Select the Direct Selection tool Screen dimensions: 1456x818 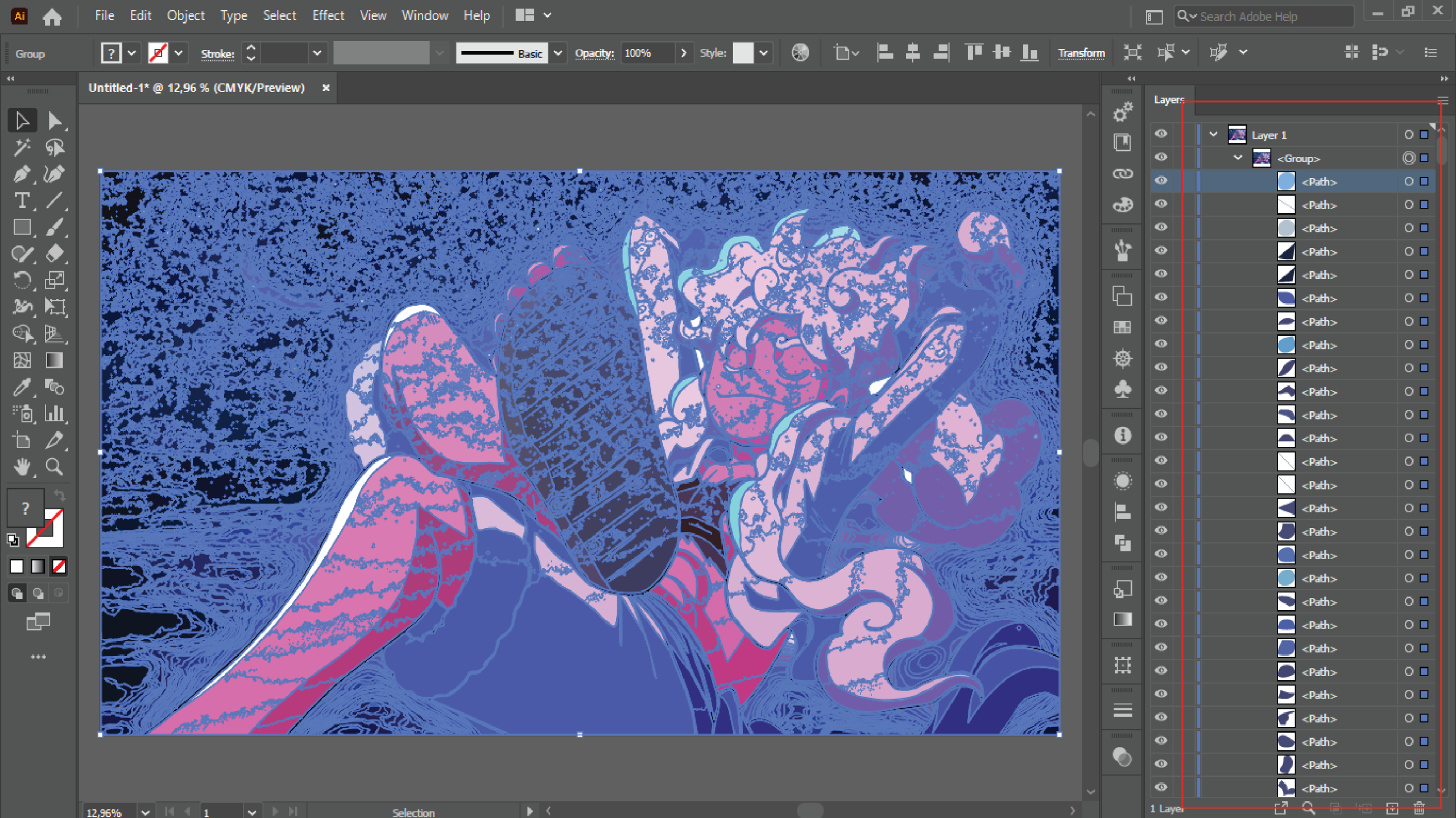[x=55, y=121]
